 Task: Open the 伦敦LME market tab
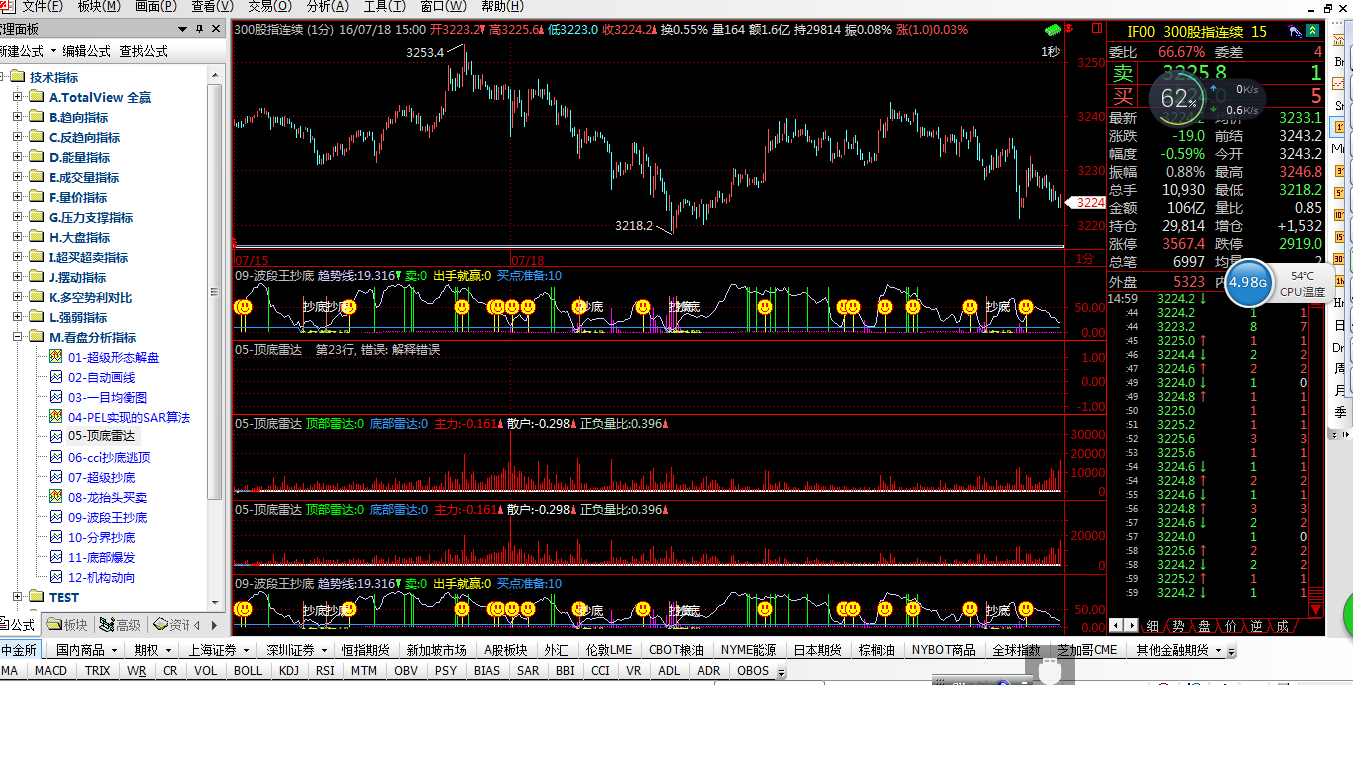tap(609, 650)
